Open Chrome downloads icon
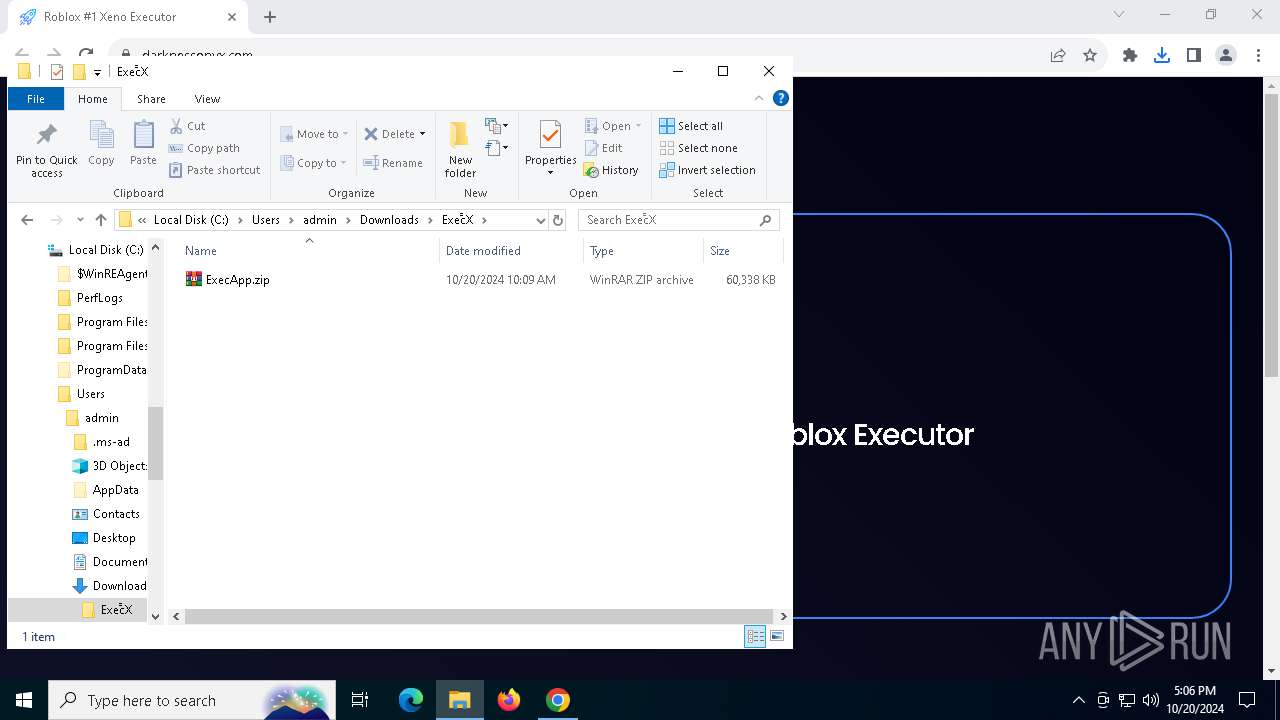The image size is (1280, 720). (1161, 56)
